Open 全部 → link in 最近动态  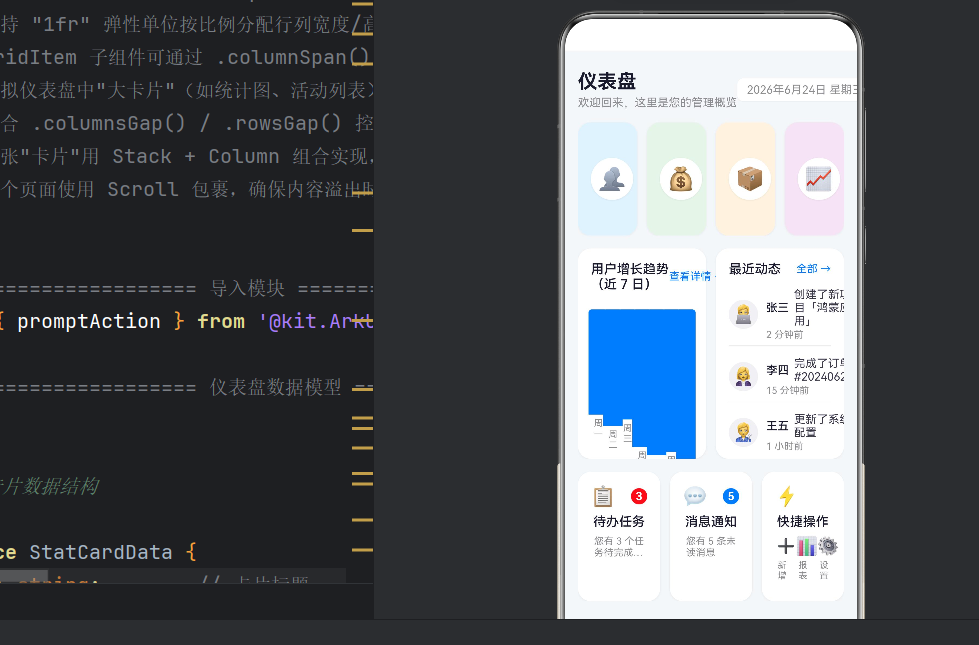tap(814, 268)
